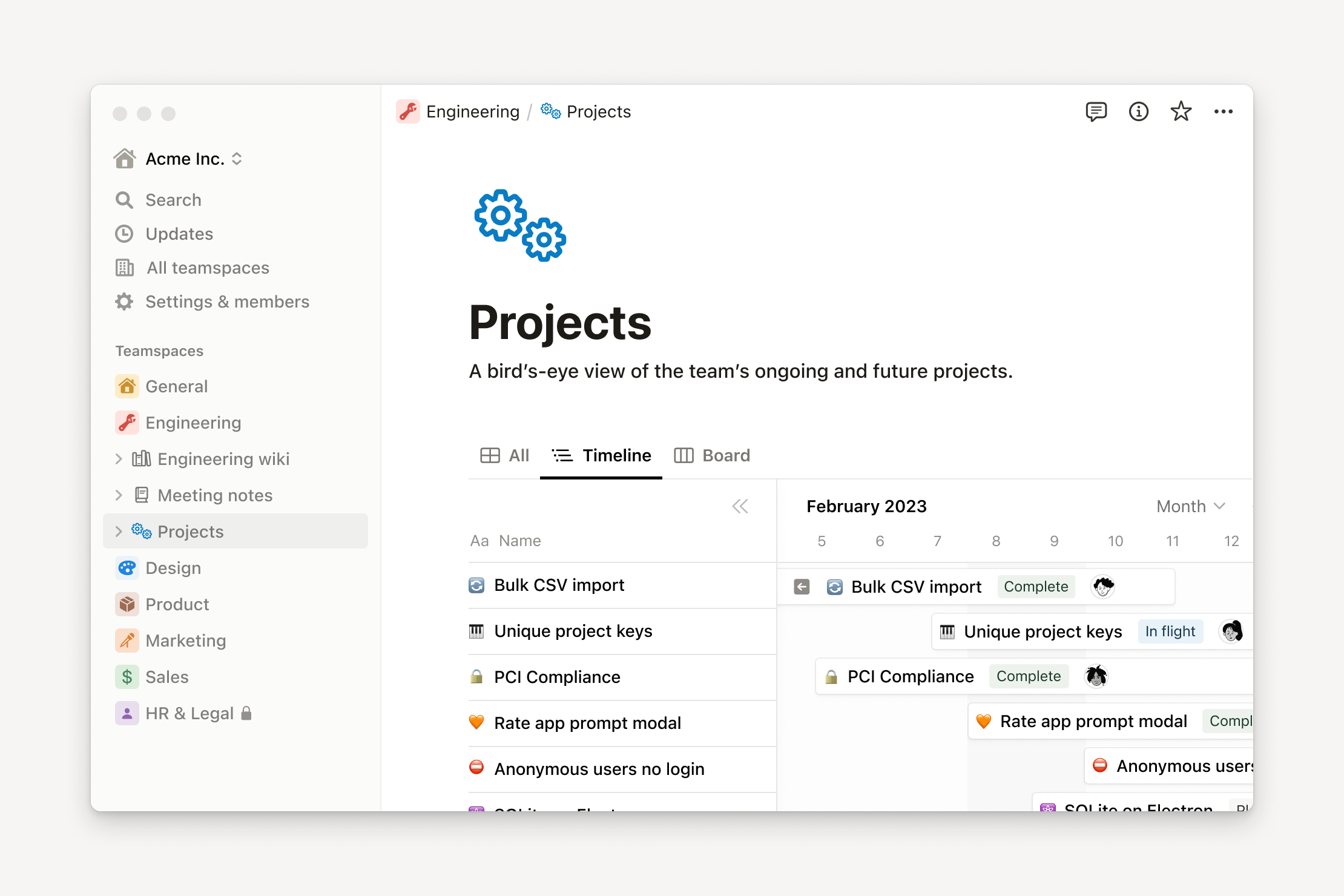Open comments using the speech bubble icon
This screenshot has height=896, width=1344.
pyautogui.click(x=1097, y=111)
